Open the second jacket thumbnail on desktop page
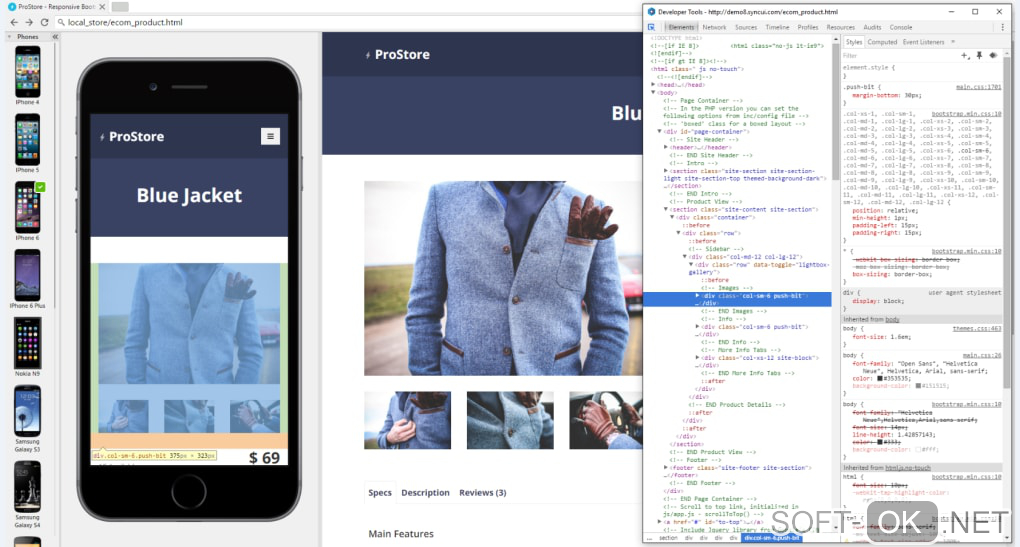Image resolution: width=1020 pixels, height=547 pixels. 510,420
